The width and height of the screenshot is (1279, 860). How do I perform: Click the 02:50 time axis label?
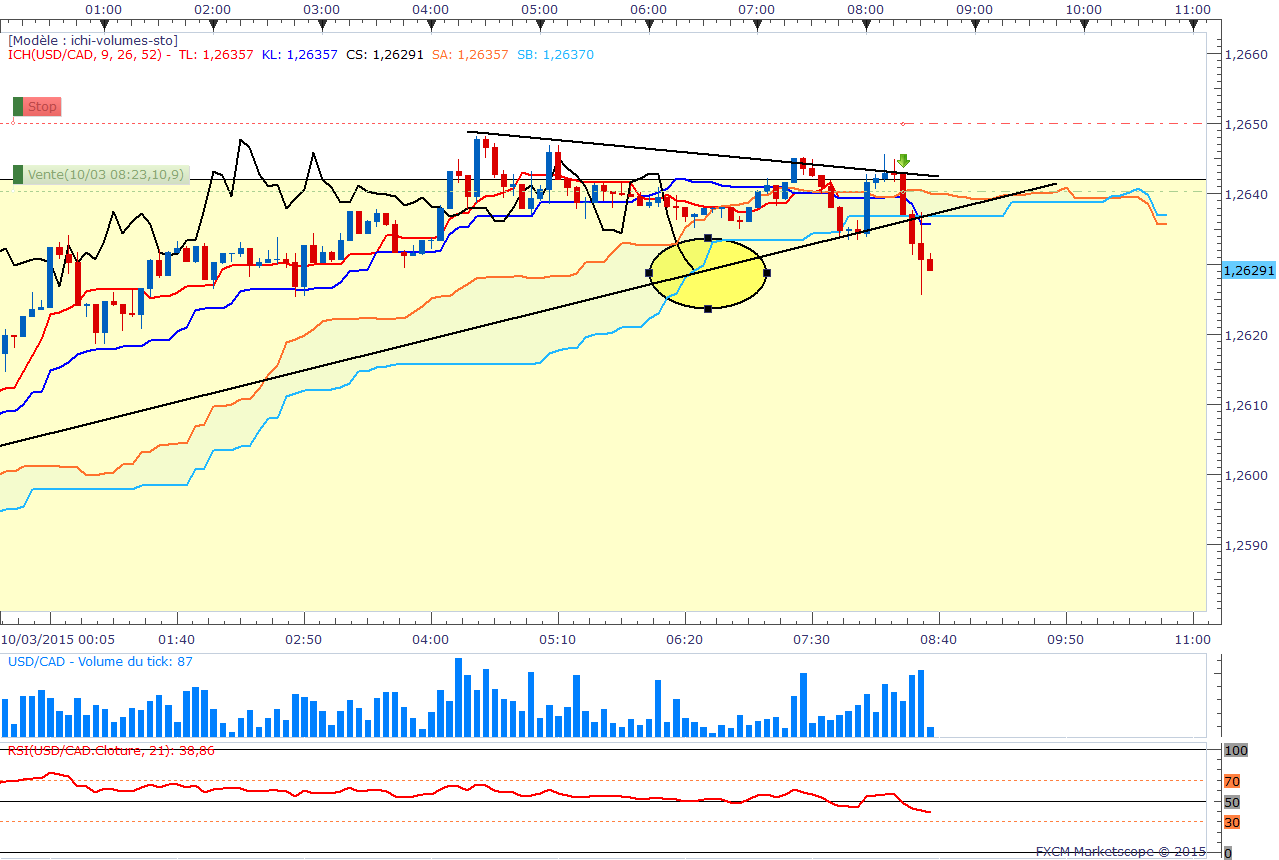click(303, 639)
